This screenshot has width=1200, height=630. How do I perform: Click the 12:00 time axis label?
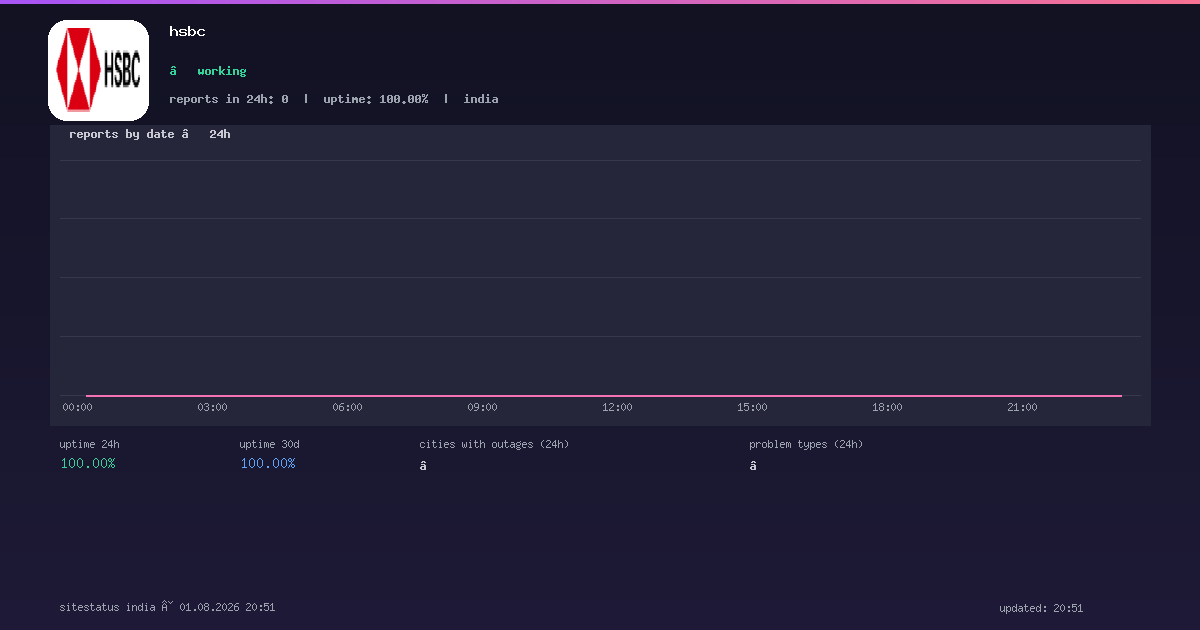pyautogui.click(x=617, y=407)
